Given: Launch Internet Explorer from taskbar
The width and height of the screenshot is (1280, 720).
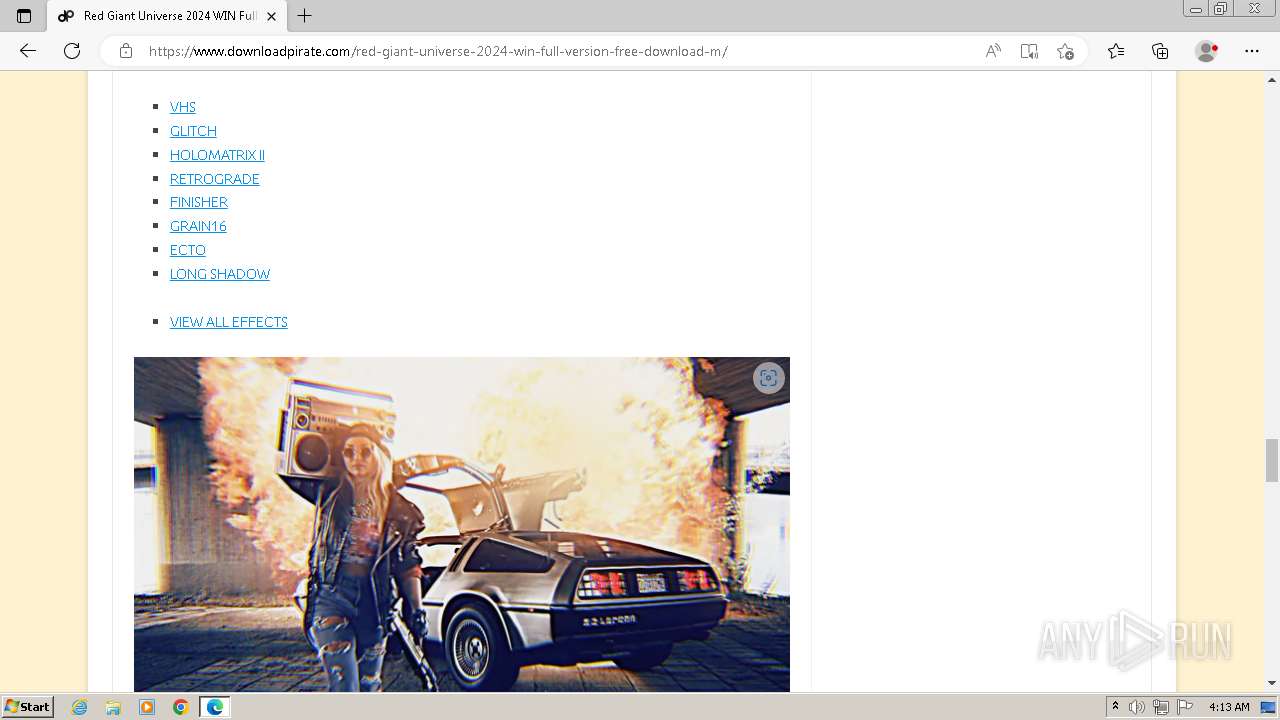Looking at the screenshot, I should [80, 707].
